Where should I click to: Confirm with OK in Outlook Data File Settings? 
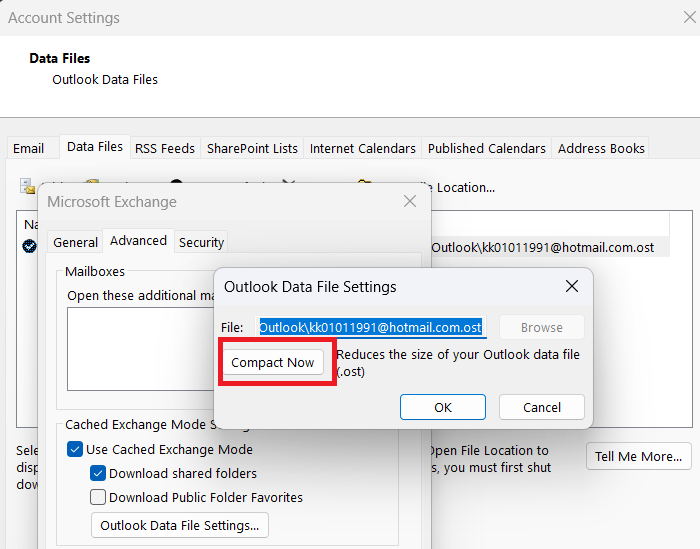[442, 407]
